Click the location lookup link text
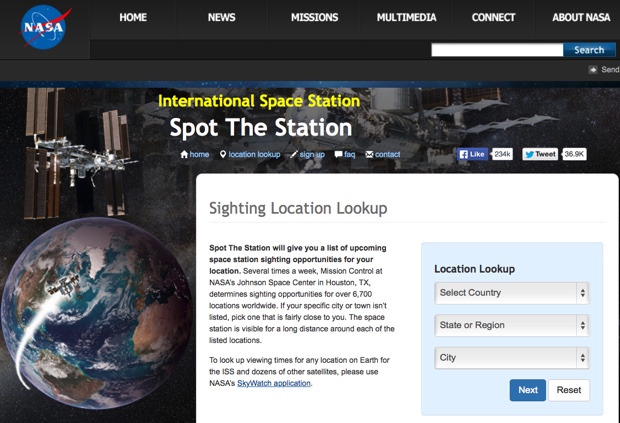Viewport: 620px width, 423px height. [x=254, y=154]
